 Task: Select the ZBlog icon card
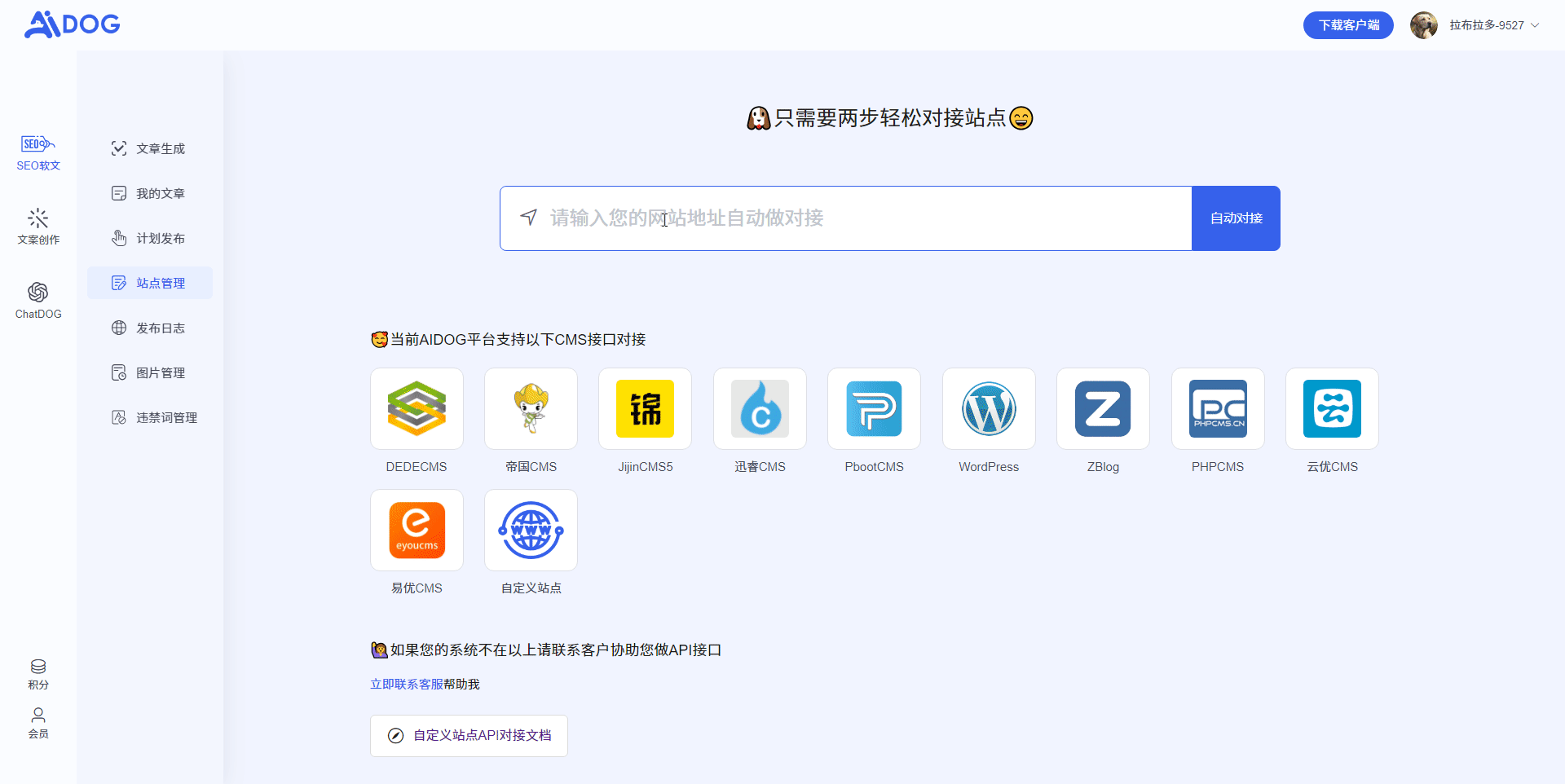tap(1103, 408)
